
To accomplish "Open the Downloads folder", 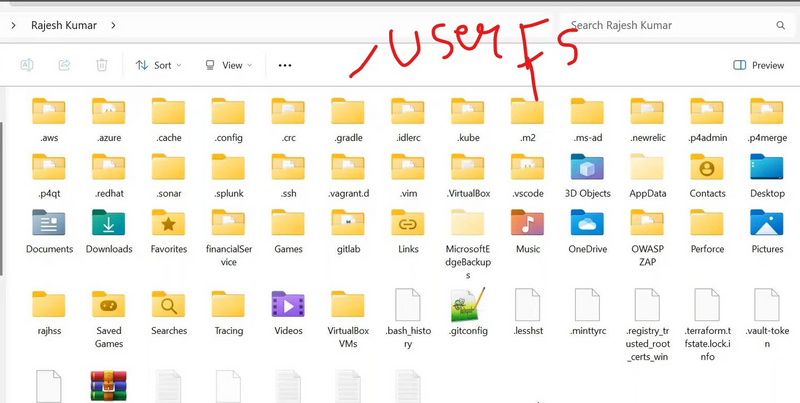I will (109, 225).
